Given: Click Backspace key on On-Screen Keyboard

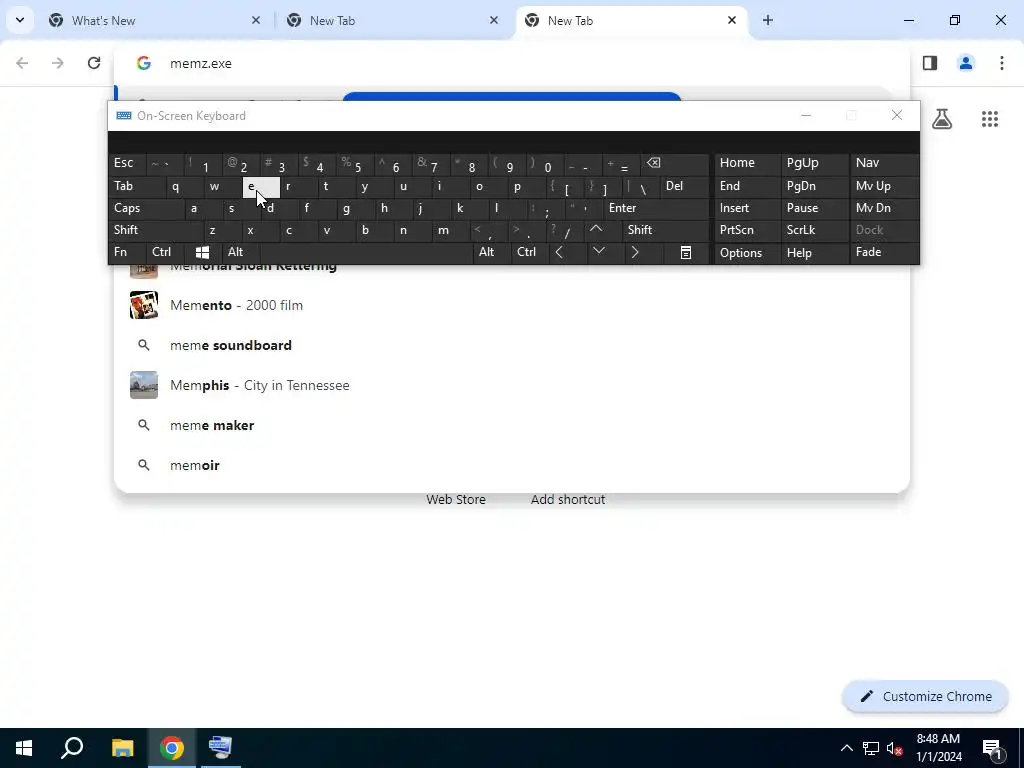Looking at the screenshot, I should [x=675, y=164].
